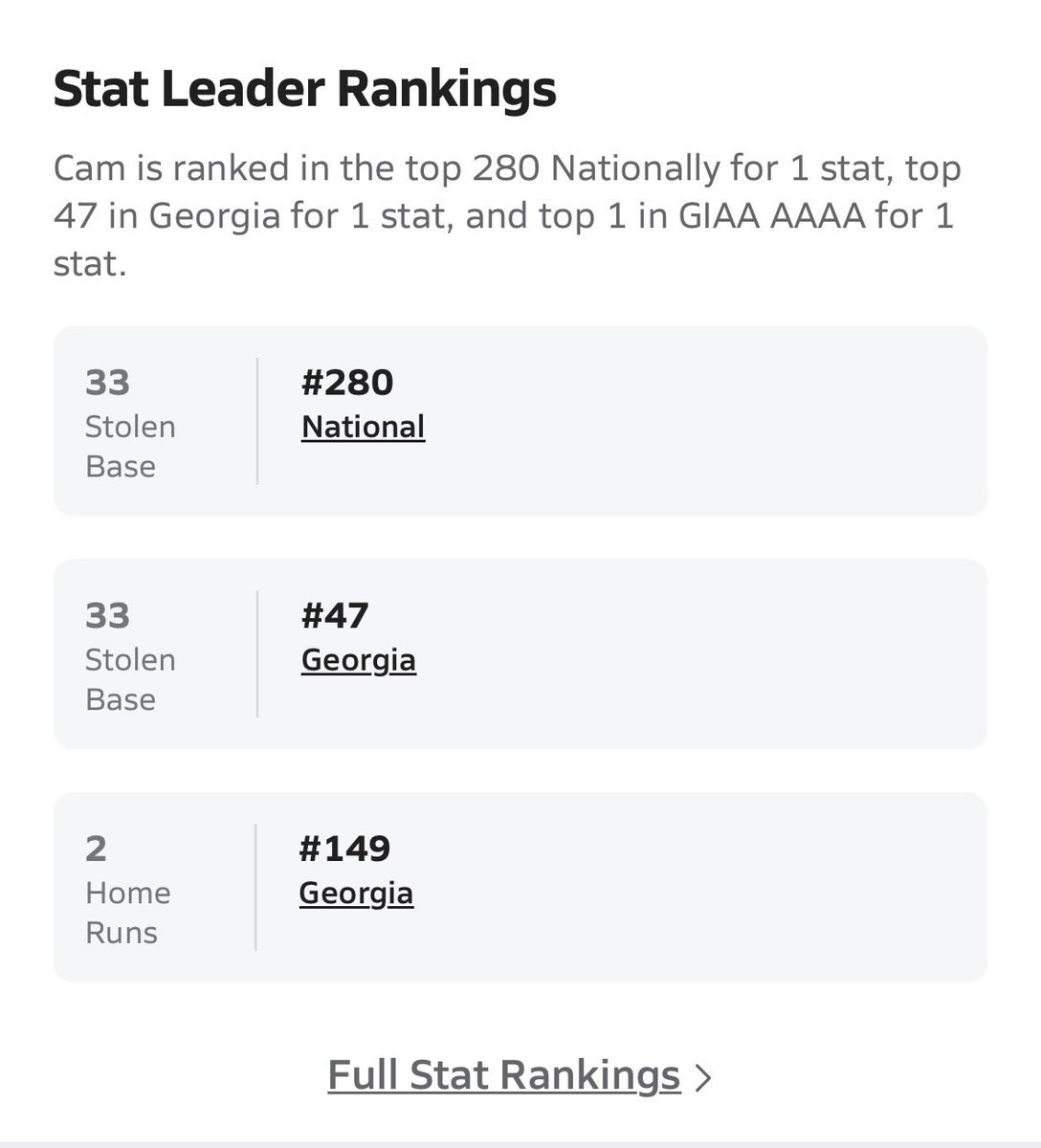Tap the Home Runs ranking card
Viewport: 1041px width, 1148px height.
click(x=520, y=887)
